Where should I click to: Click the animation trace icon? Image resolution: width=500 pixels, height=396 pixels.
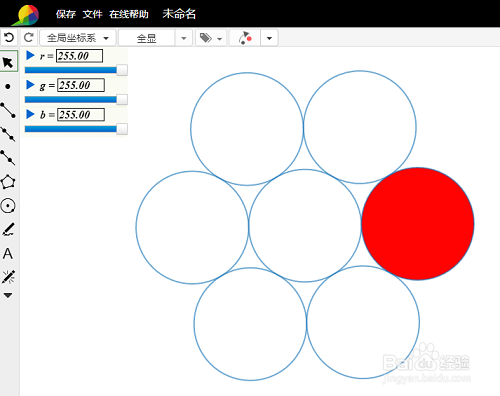click(x=245, y=38)
